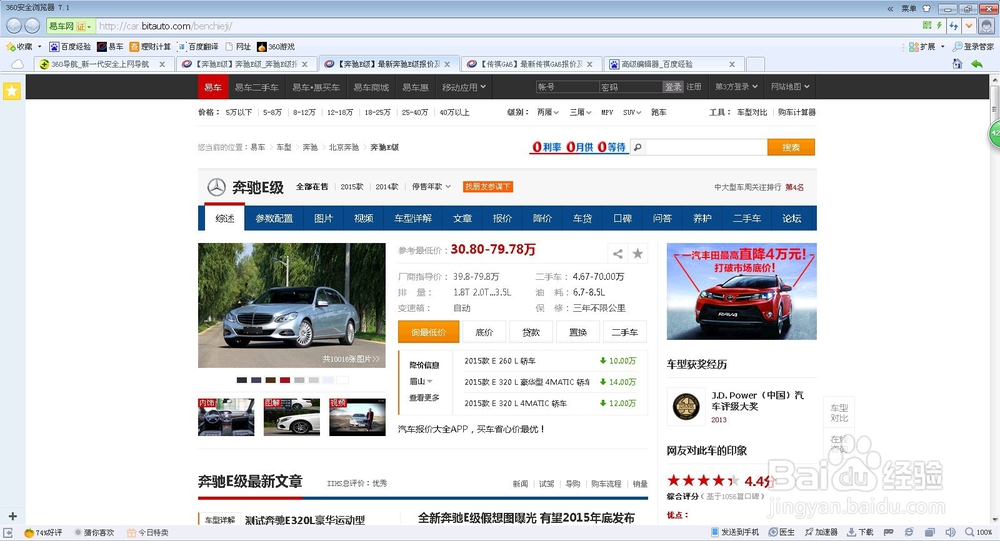Click the yellow star sidebar favorites icon
The image size is (1000, 541).
(11, 91)
